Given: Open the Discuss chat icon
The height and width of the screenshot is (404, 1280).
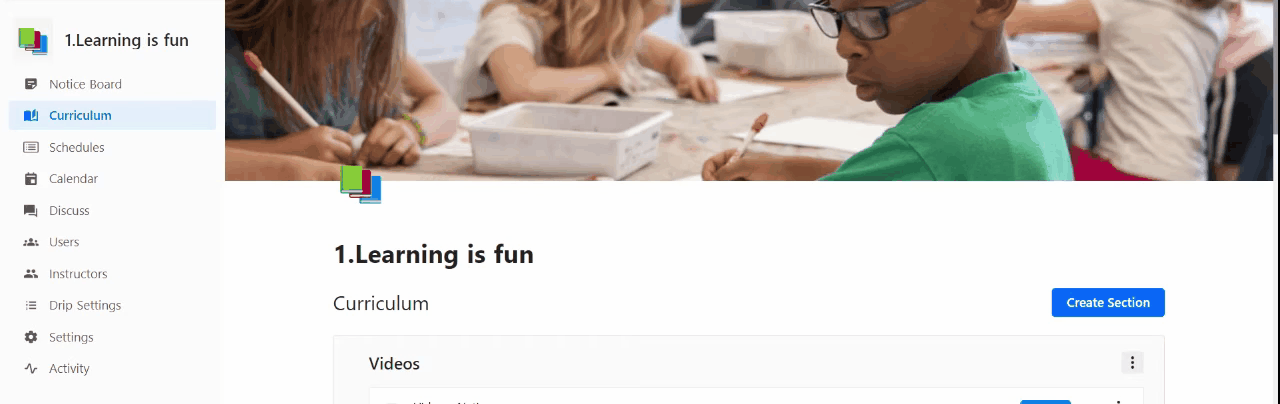Looking at the screenshot, I should [x=31, y=211].
